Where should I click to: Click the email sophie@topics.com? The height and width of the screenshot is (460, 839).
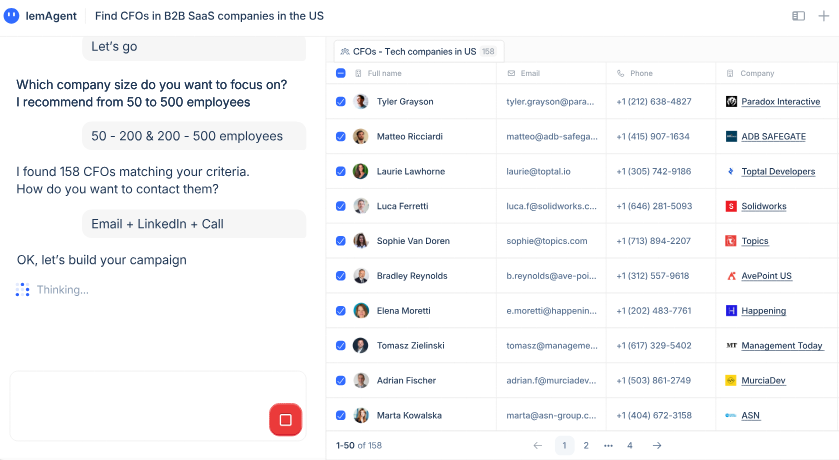(x=547, y=241)
